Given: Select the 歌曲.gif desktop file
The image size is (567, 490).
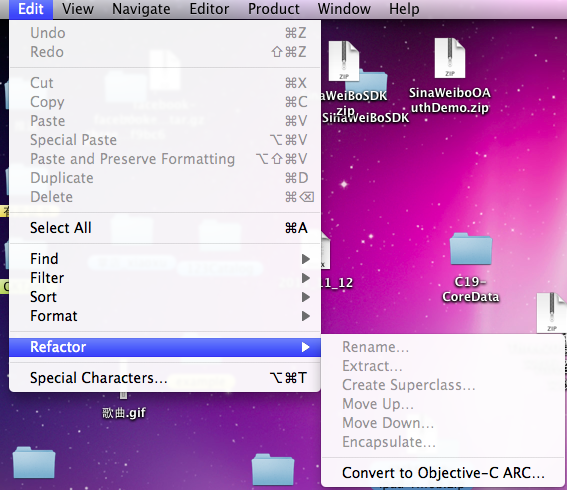Looking at the screenshot, I should click(x=124, y=413).
